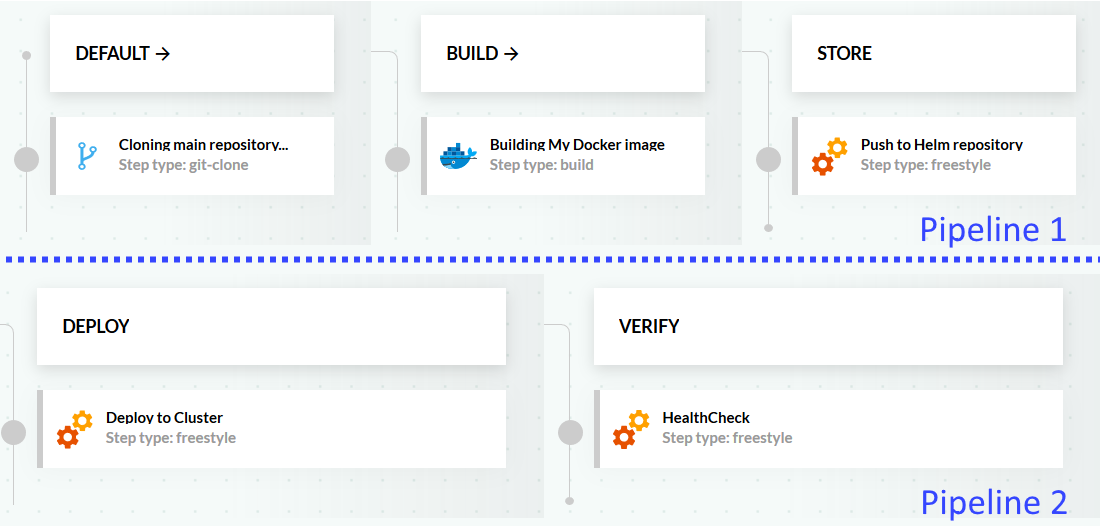Click the git-clone branch icon
The width and height of the screenshot is (1100, 526).
(x=87, y=156)
